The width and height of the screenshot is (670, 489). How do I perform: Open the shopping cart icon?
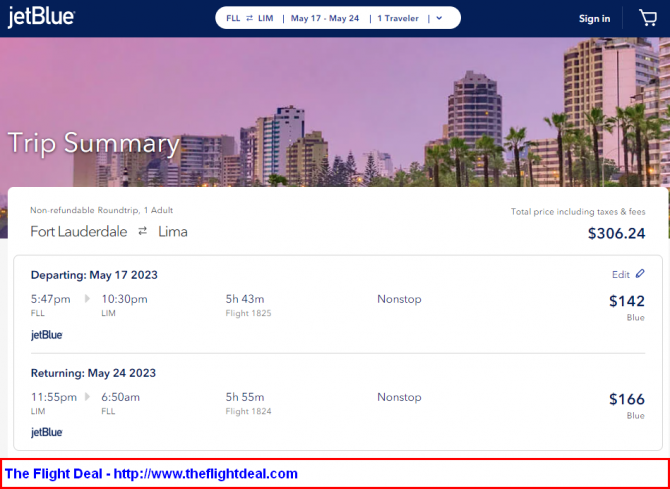648,18
